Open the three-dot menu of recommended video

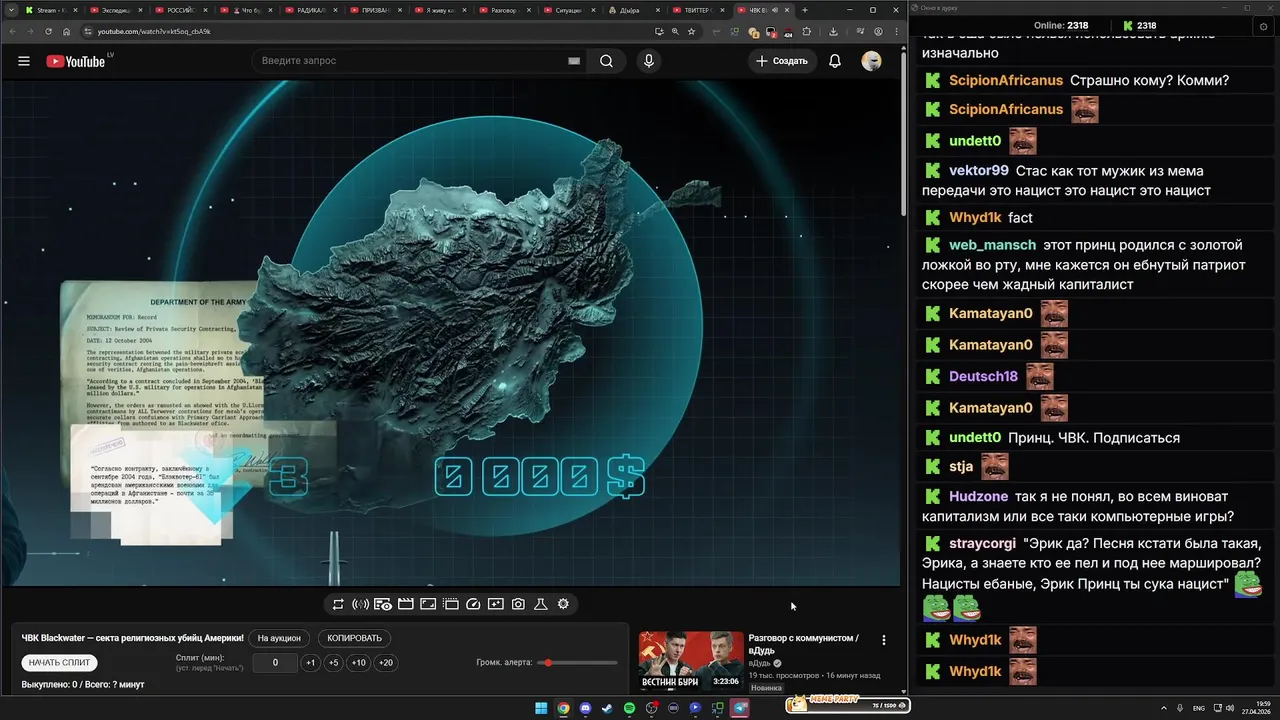click(883, 640)
